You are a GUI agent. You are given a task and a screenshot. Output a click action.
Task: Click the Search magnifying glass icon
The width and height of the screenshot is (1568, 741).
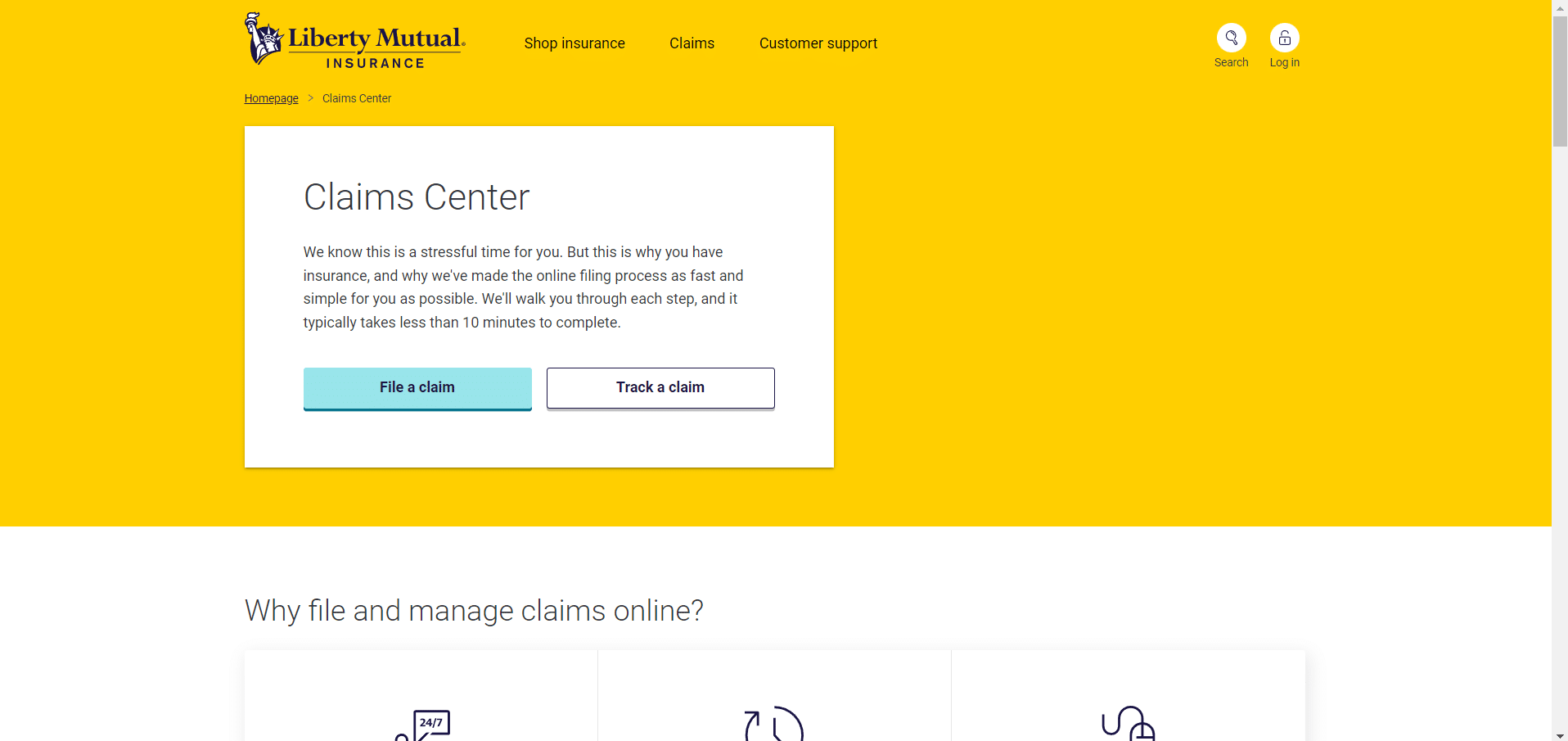tap(1231, 37)
